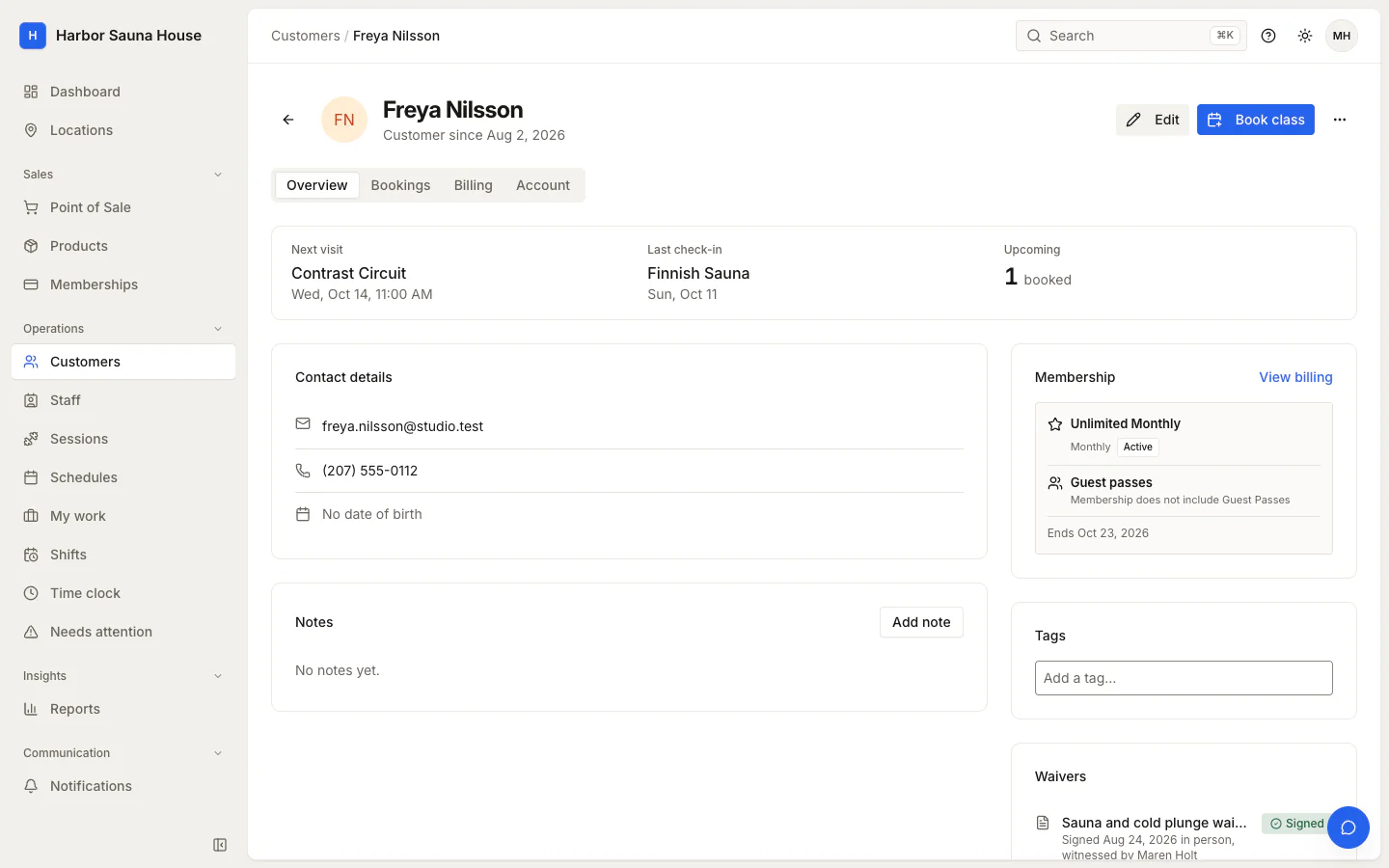Open the help question mark icon

click(1268, 36)
